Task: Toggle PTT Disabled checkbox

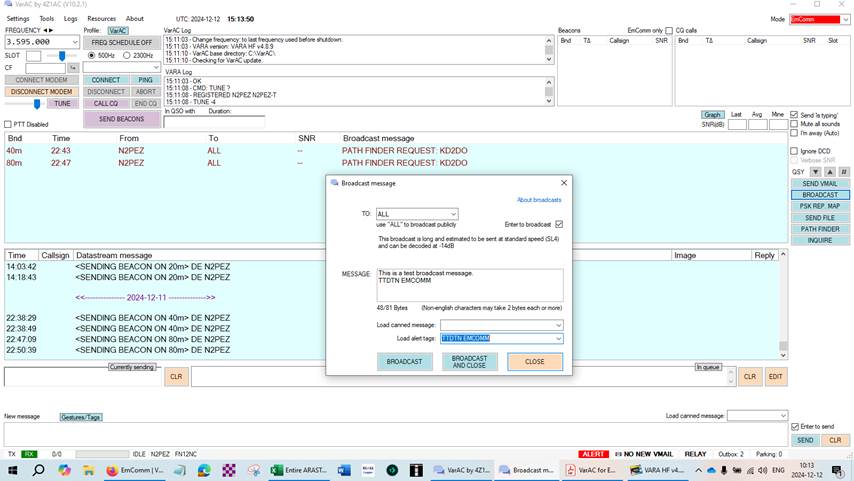Action: pos(8,124)
